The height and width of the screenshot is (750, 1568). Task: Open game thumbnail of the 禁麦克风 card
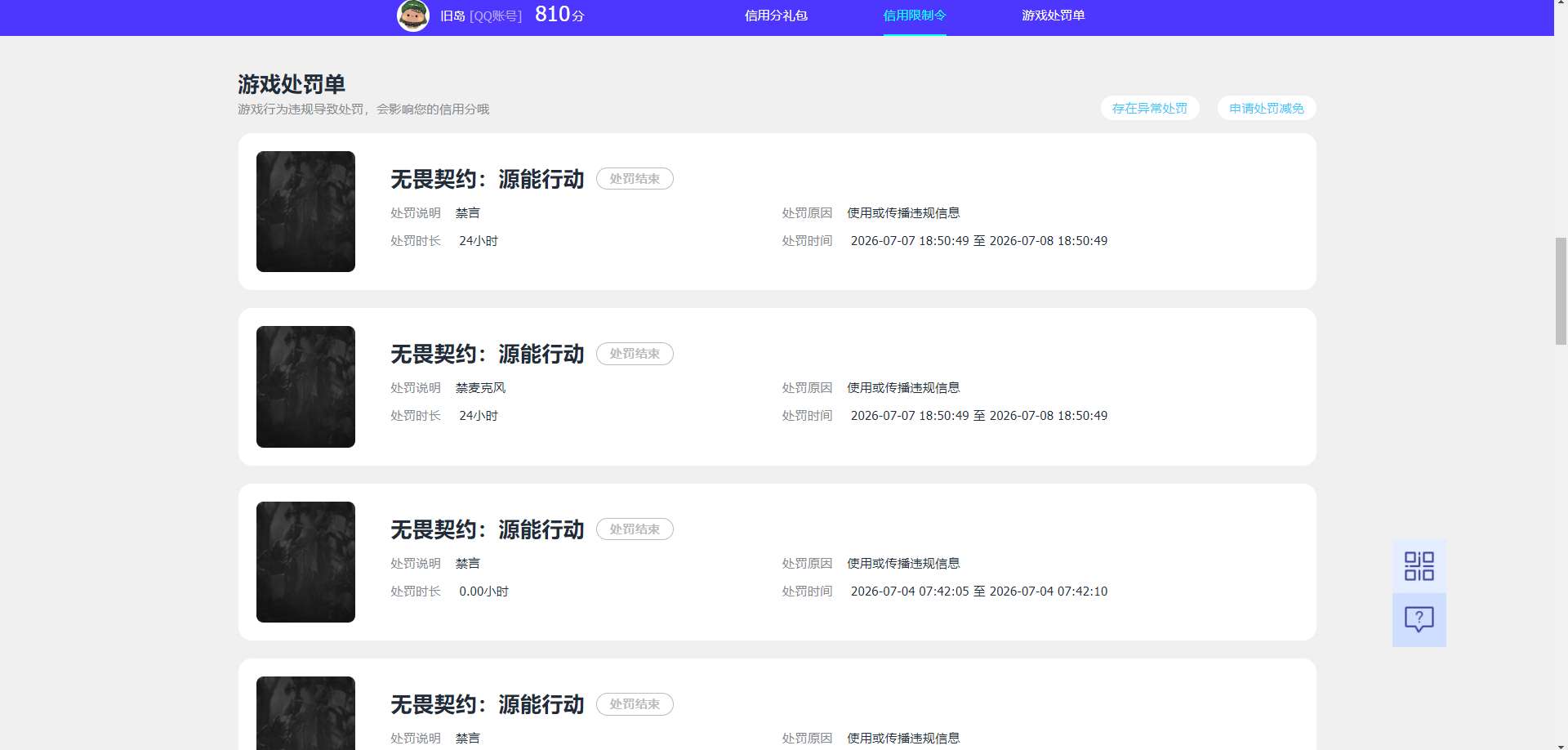305,386
